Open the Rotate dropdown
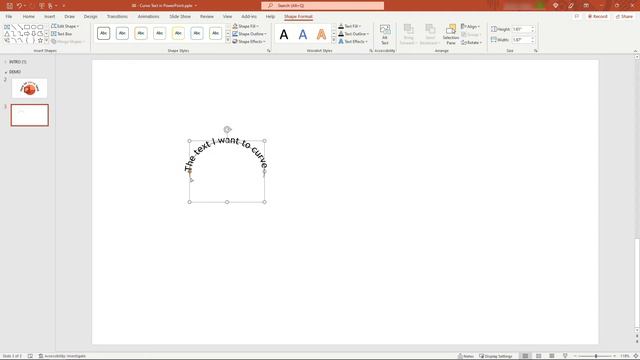 pos(472,42)
